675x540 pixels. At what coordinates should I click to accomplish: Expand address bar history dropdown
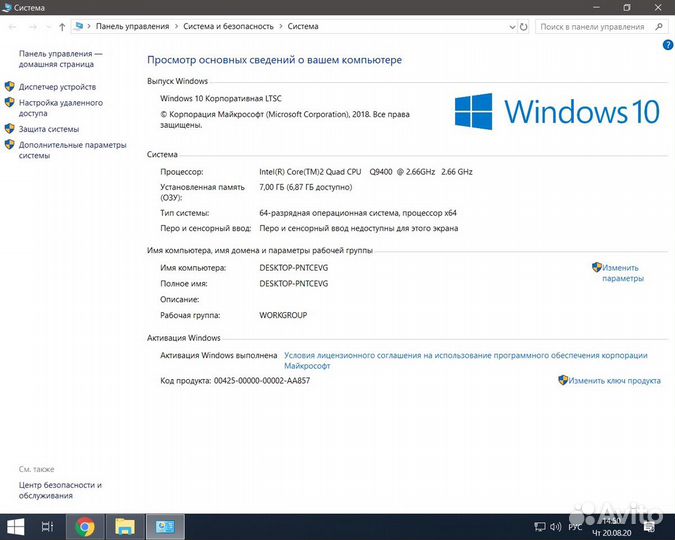click(x=512, y=27)
